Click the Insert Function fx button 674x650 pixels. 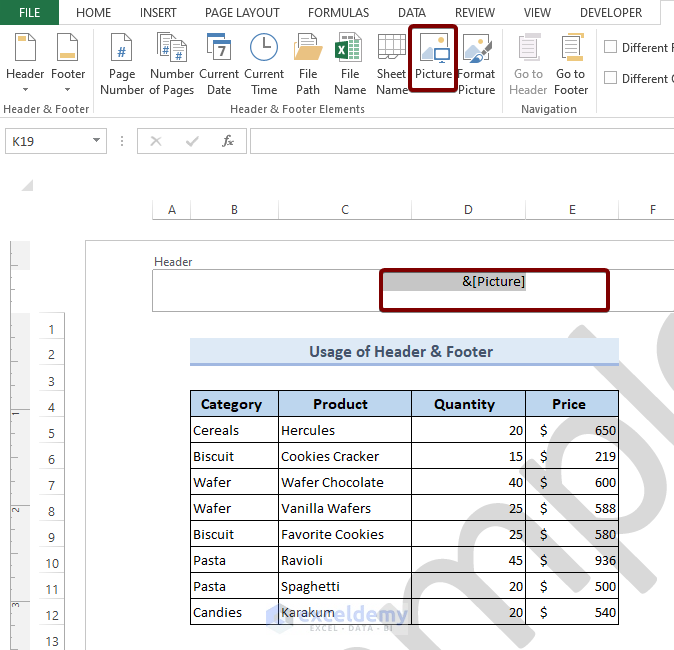(x=228, y=141)
